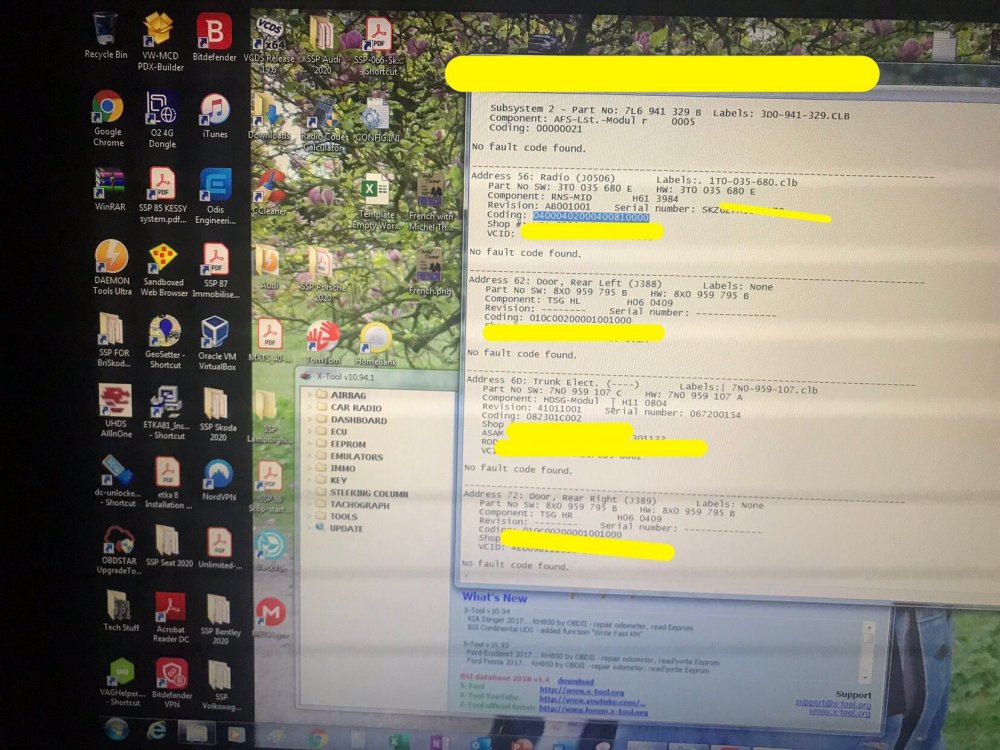Click support@x-tool.org email link
Viewport: 1000px width, 750px height.
click(832, 703)
